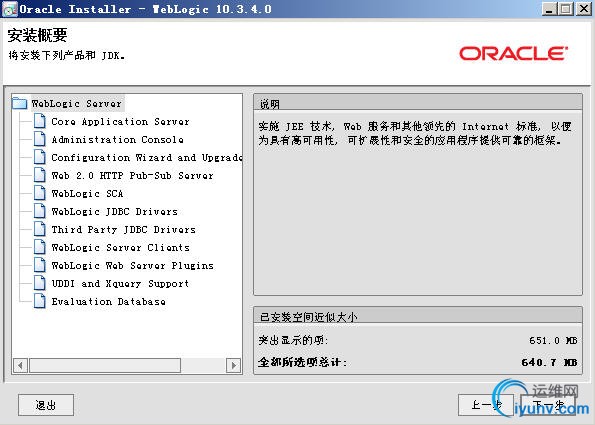Select Administration Console entry
Image resolution: width=595 pixels, height=425 pixels.
click(118, 140)
